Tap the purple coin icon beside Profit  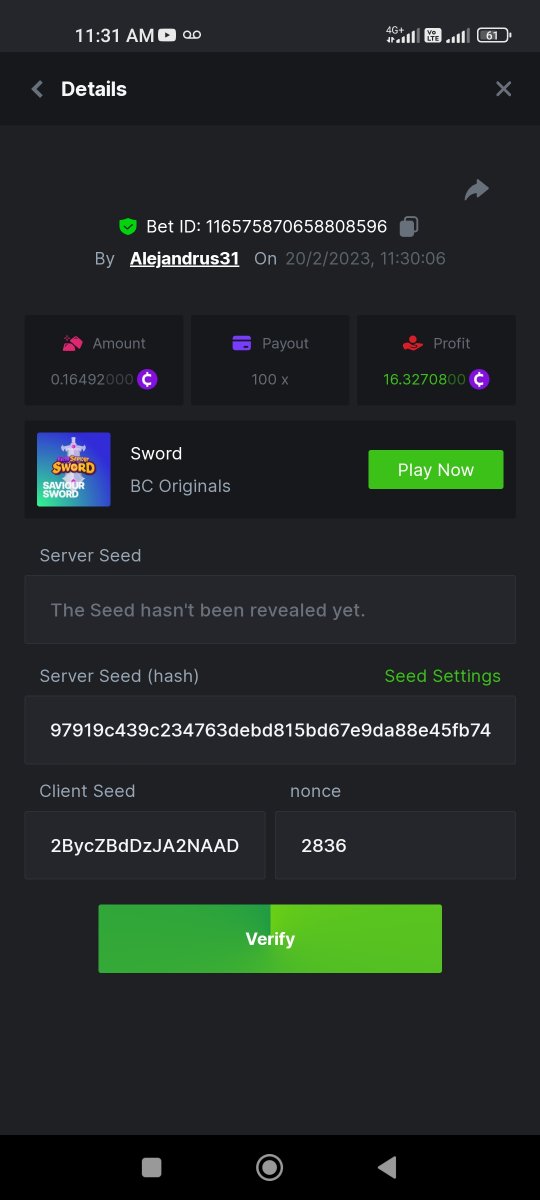tap(479, 379)
